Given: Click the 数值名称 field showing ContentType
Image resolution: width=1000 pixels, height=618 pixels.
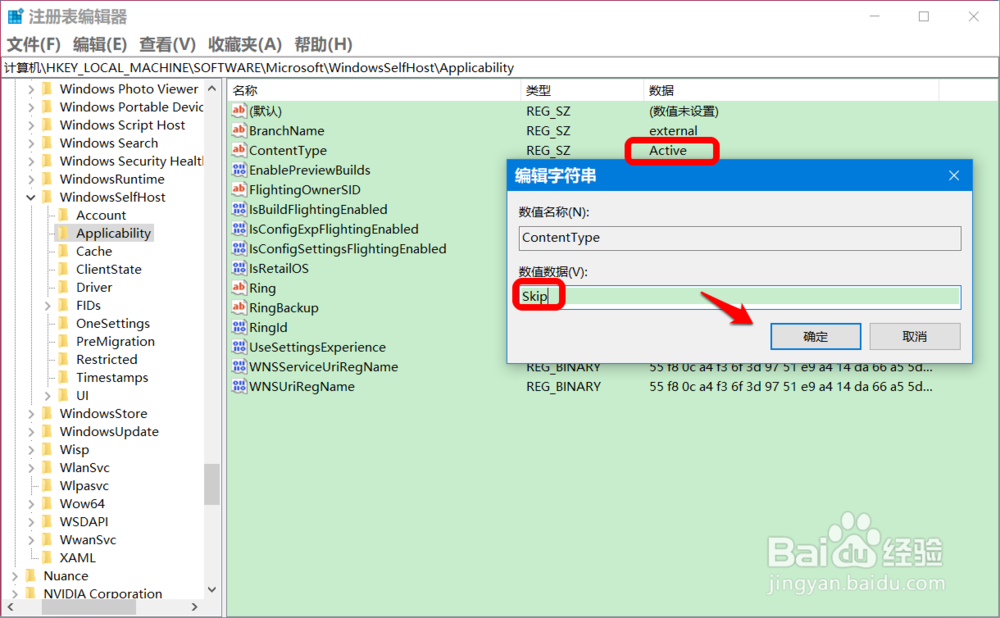Looking at the screenshot, I should [740, 238].
